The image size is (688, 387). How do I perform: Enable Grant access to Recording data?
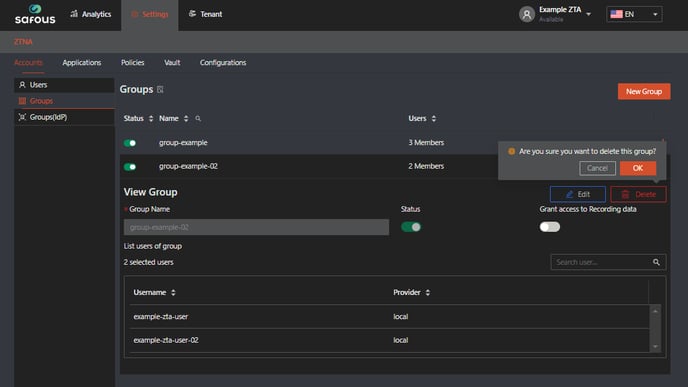(x=549, y=227)
